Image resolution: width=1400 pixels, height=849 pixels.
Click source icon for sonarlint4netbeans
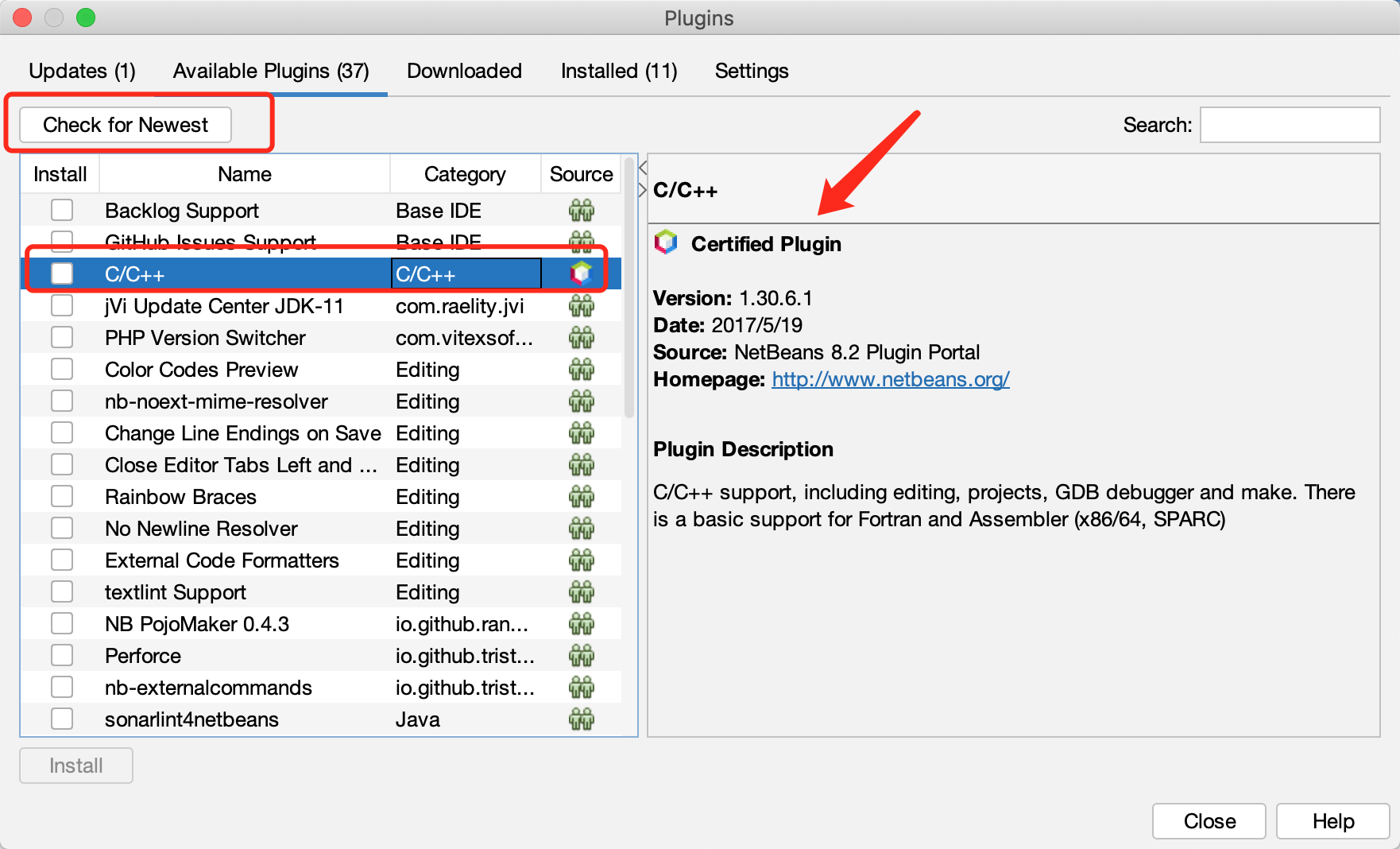(582, 719)
